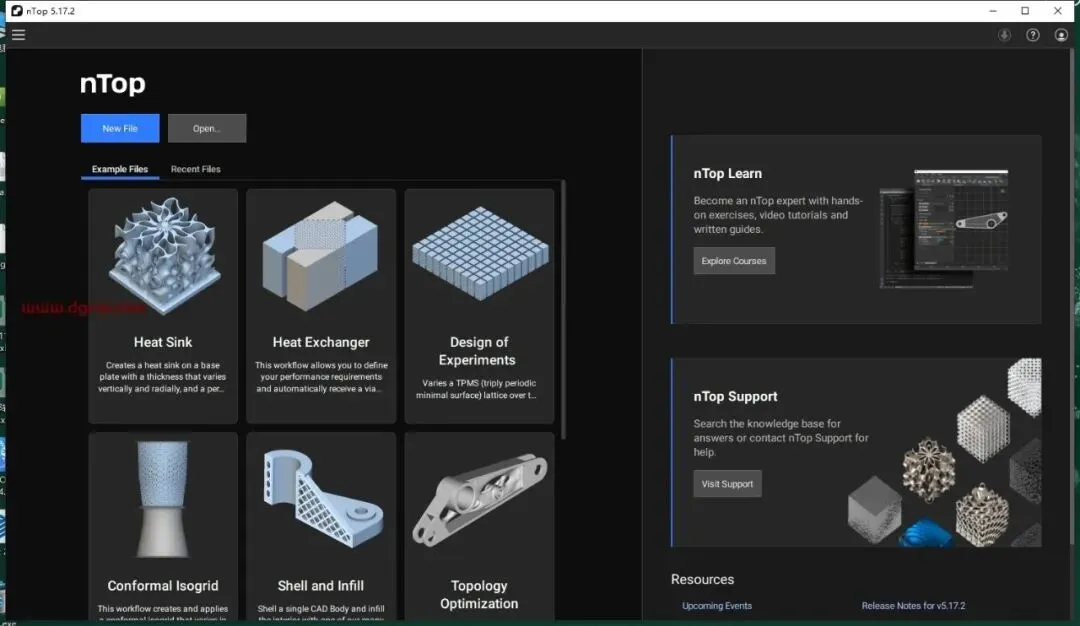Screen dimensions: 1080x626
Task: Create a New File
Action: [x=120, y=128]
